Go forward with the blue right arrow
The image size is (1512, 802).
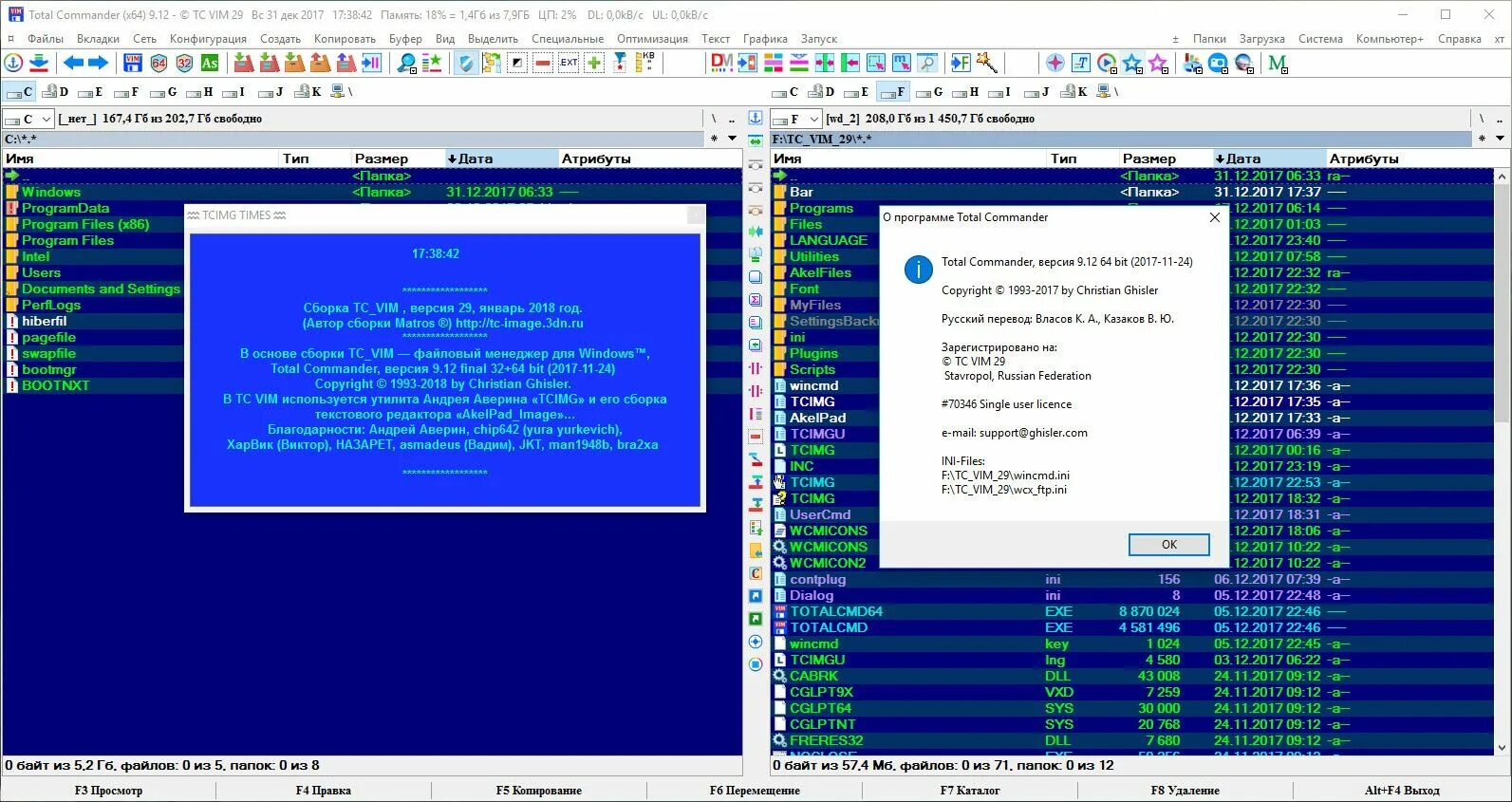pyautogui.click(x=98, y=64)
